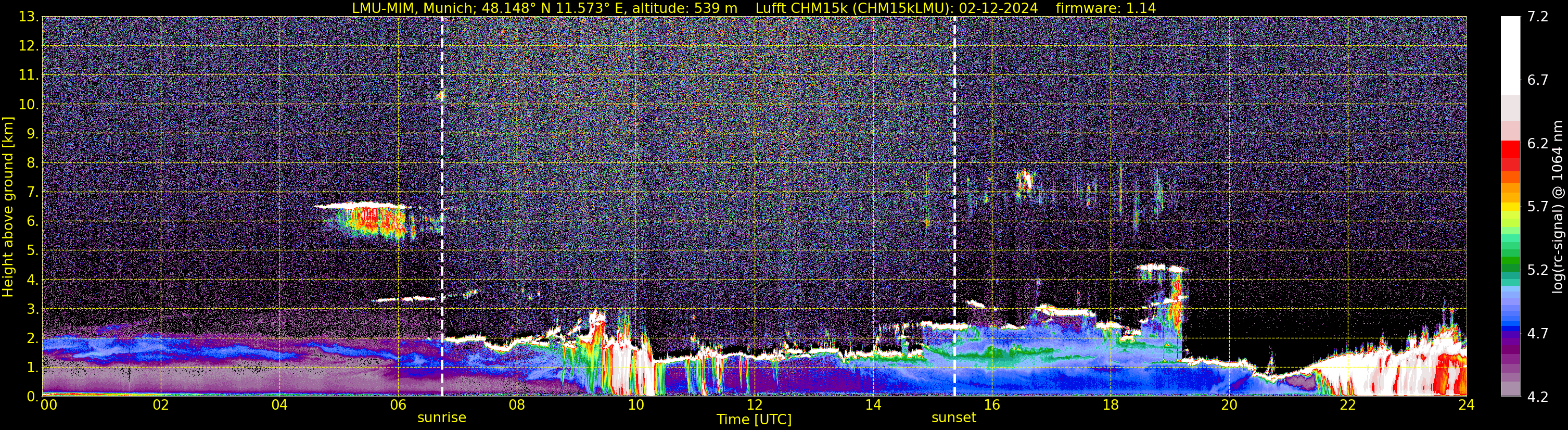Viewport: 1568px width, 430px height.
Task: Click the 'Height above ground [km]' axis title
Action: point(8,207)
